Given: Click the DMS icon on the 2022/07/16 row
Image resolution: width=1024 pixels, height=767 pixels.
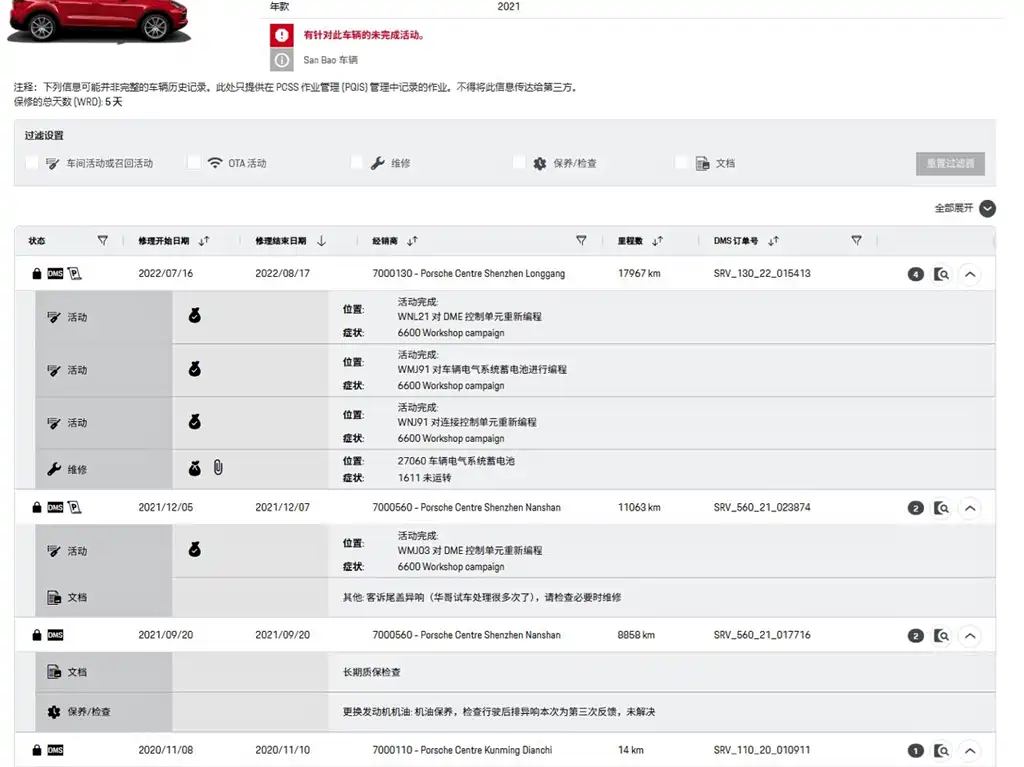Looking at the screenshot, I should 56,273.
